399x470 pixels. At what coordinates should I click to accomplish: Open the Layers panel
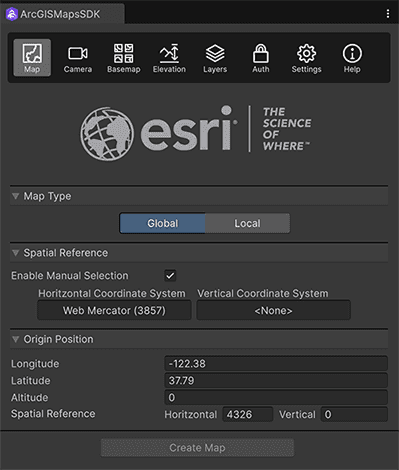(215, 58)
